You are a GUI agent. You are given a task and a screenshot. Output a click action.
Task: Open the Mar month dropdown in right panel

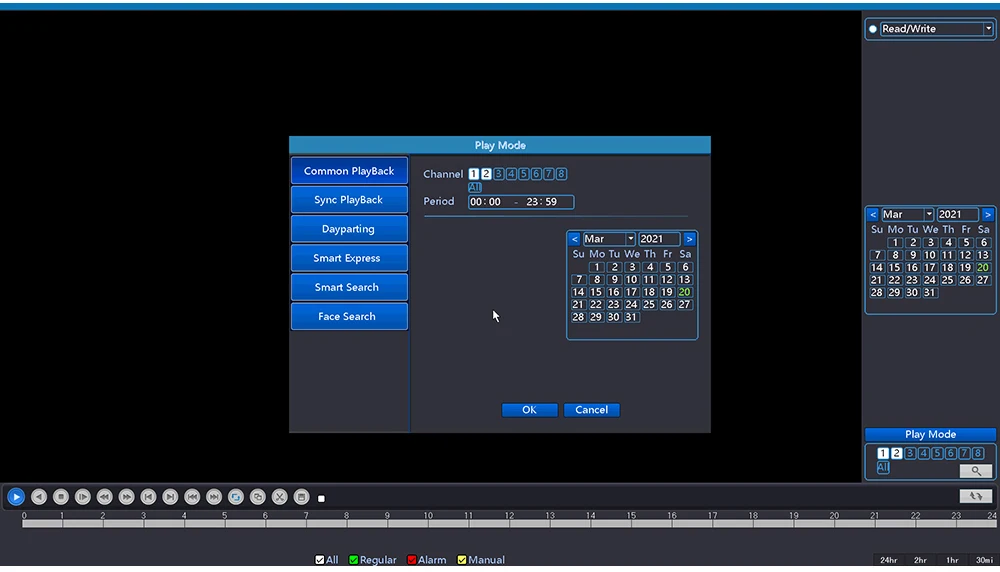click(929, 214)
